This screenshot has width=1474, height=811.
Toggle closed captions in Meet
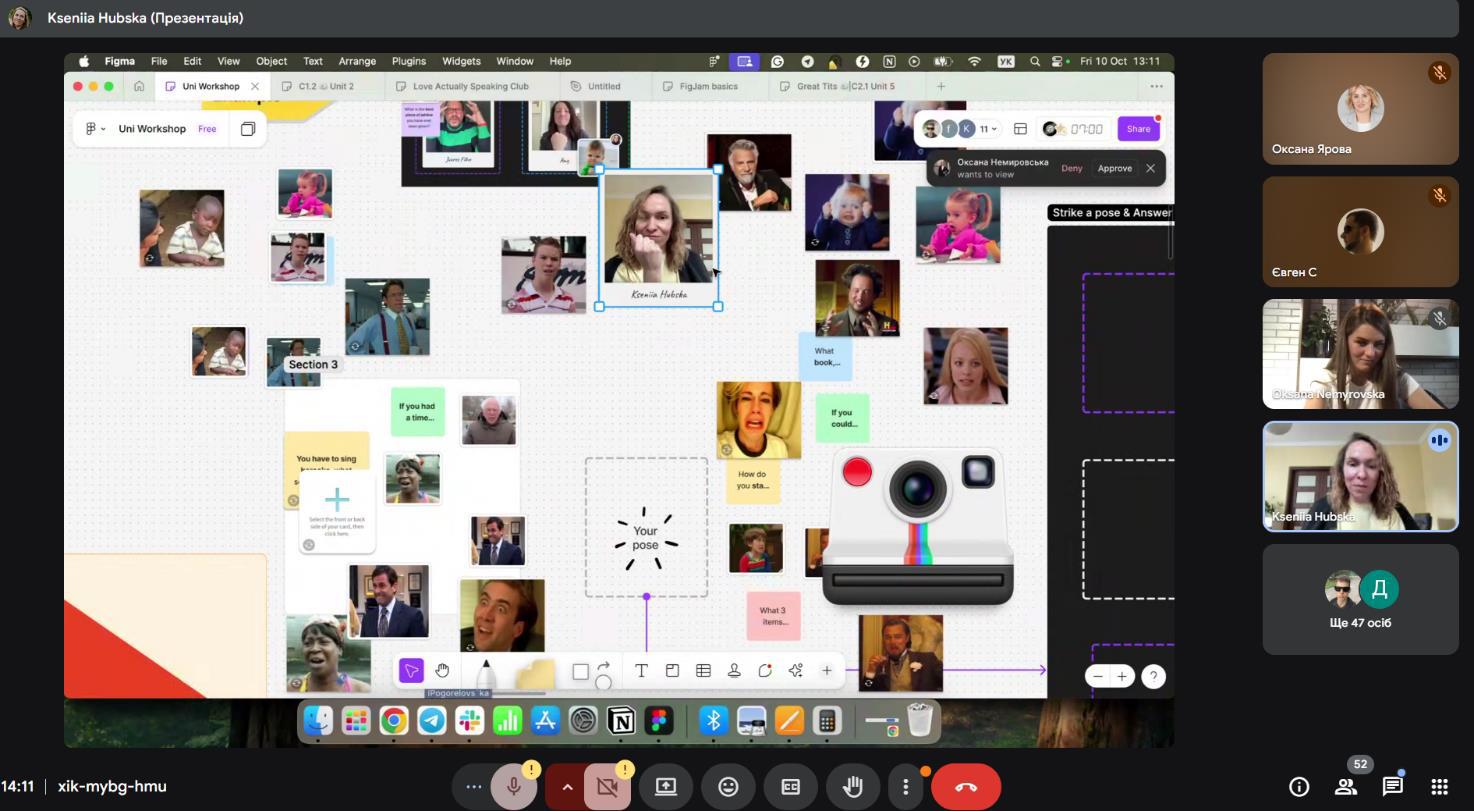[790, 787]
